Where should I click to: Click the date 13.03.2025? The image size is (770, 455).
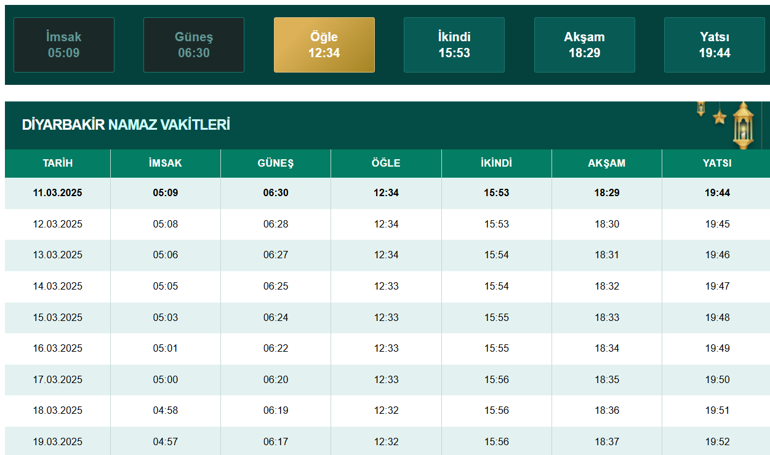57,255
